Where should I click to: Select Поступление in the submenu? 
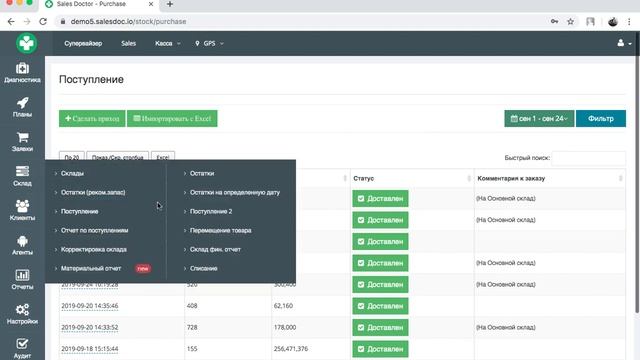(x=80, y=211)
